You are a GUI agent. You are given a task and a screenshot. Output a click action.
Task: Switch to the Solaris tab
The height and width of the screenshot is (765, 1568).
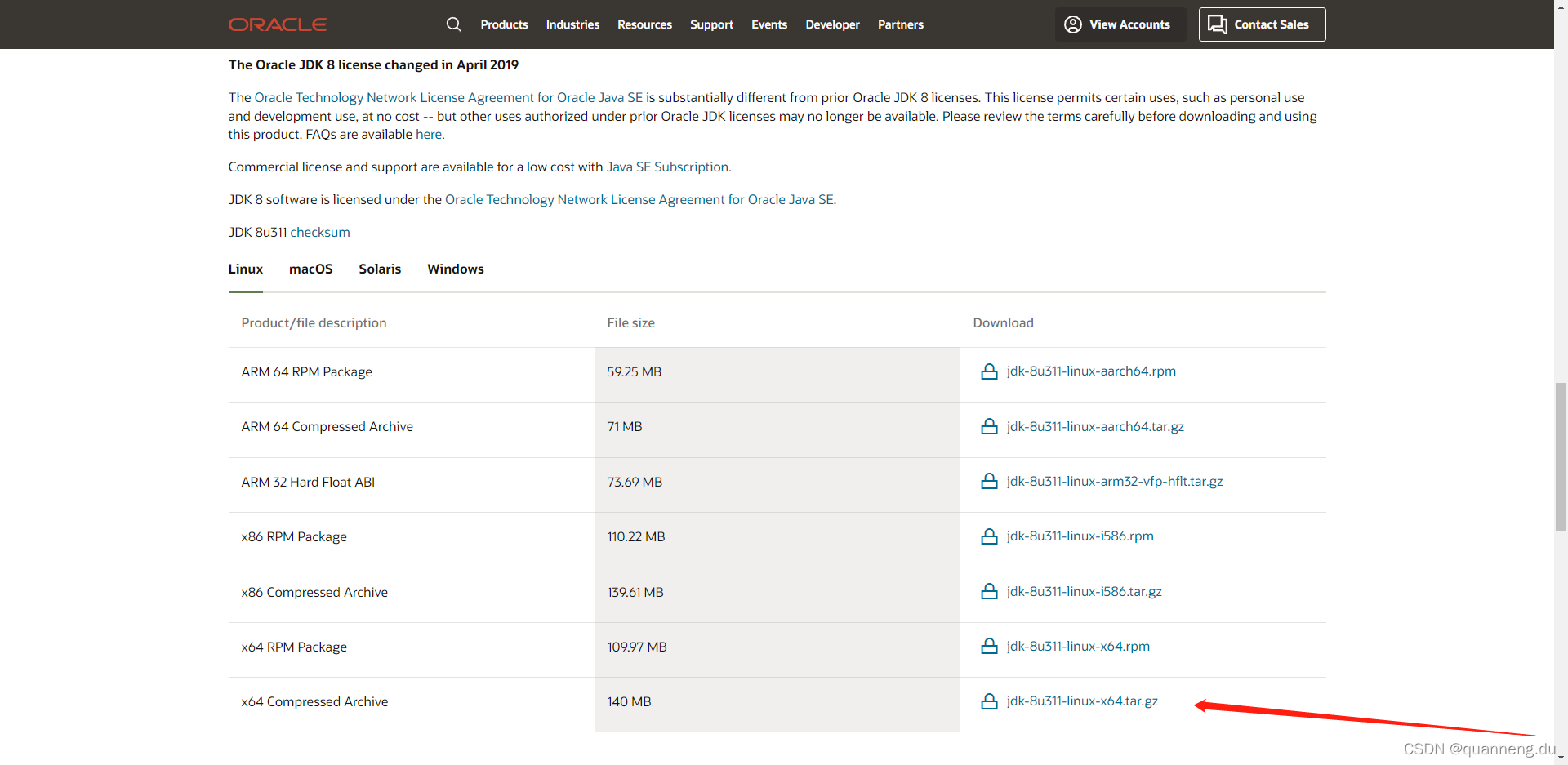click(380, 269)
